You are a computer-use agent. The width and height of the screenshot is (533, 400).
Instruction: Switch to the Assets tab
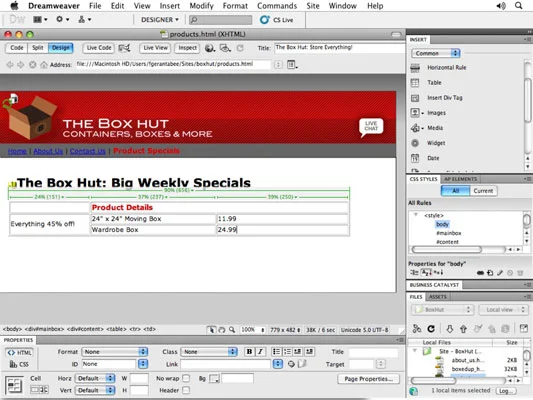(x=437, y=297)
